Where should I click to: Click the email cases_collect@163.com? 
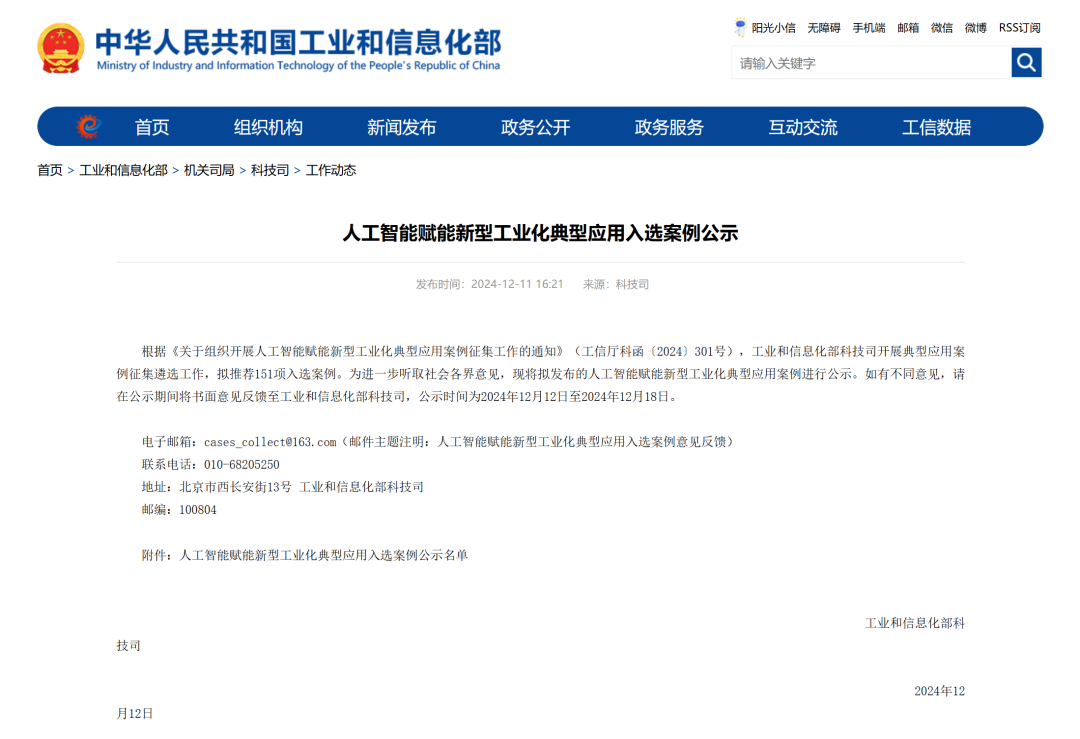pyautogui.click(x=270, y=442)
